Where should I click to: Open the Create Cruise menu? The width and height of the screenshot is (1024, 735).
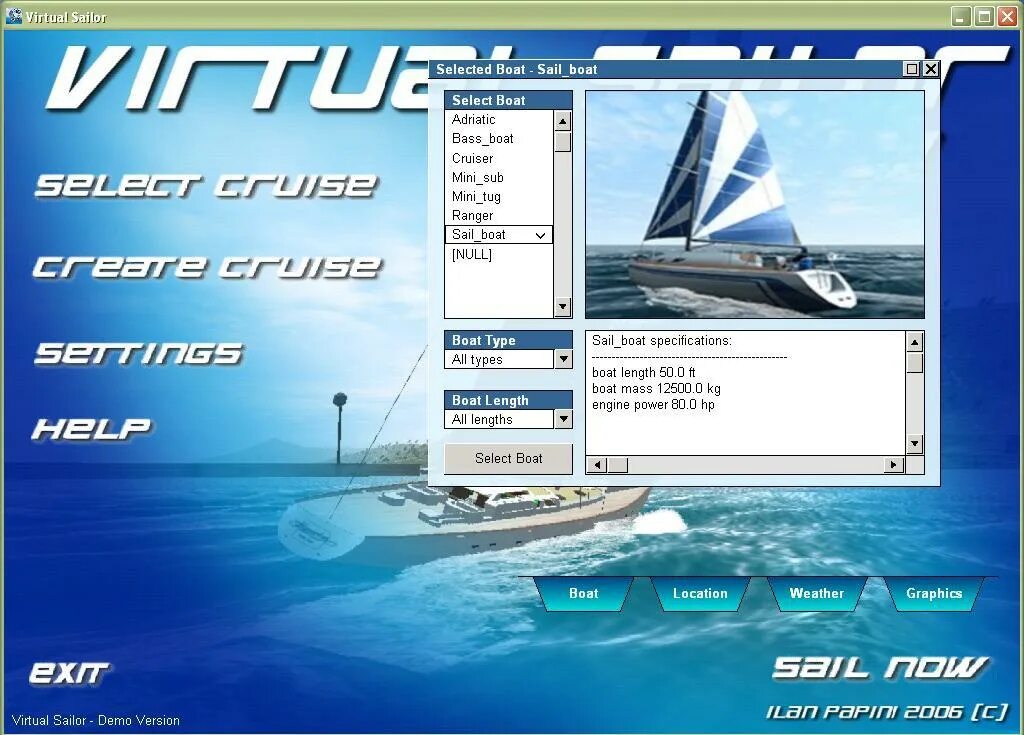point(207,267)
